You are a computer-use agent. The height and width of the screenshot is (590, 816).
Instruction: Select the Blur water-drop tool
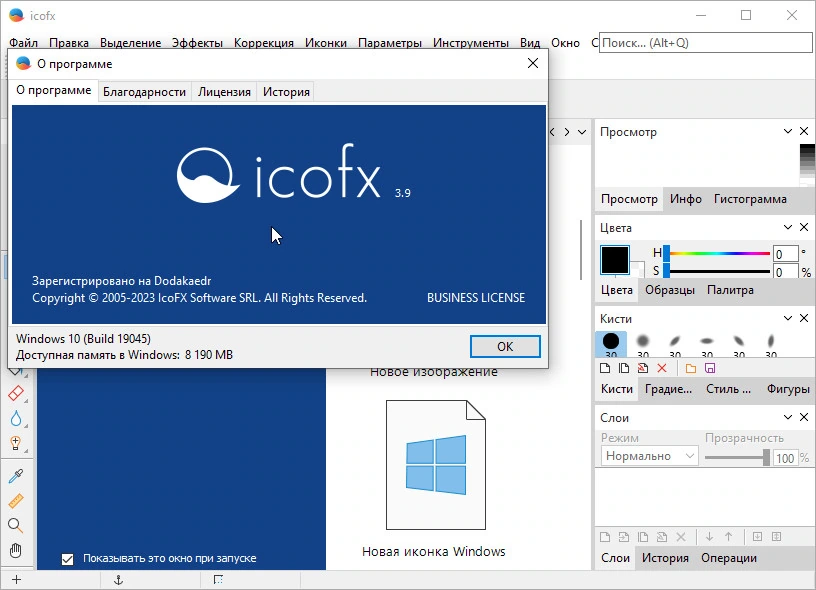pyautogui.click(x=16, y=418)
